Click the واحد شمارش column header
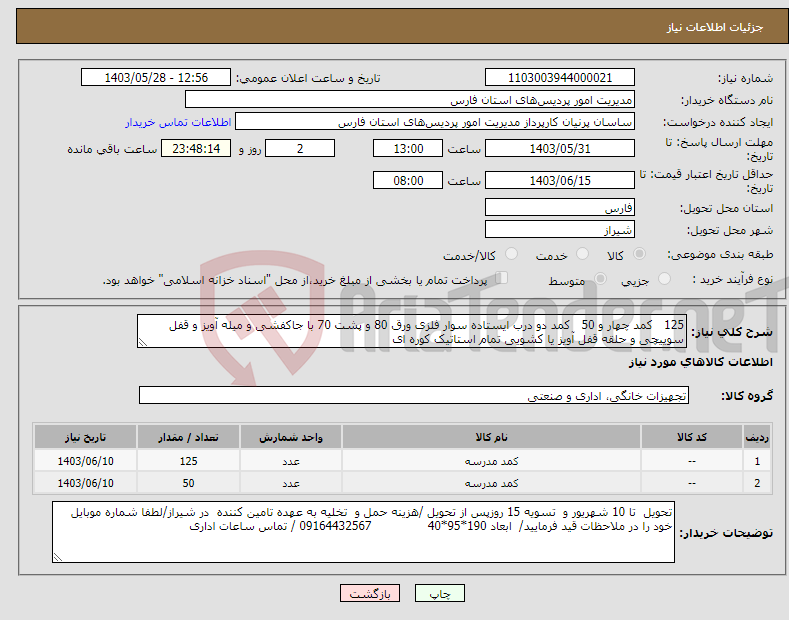This screenshot has height=620, width=789. [291, 437]
